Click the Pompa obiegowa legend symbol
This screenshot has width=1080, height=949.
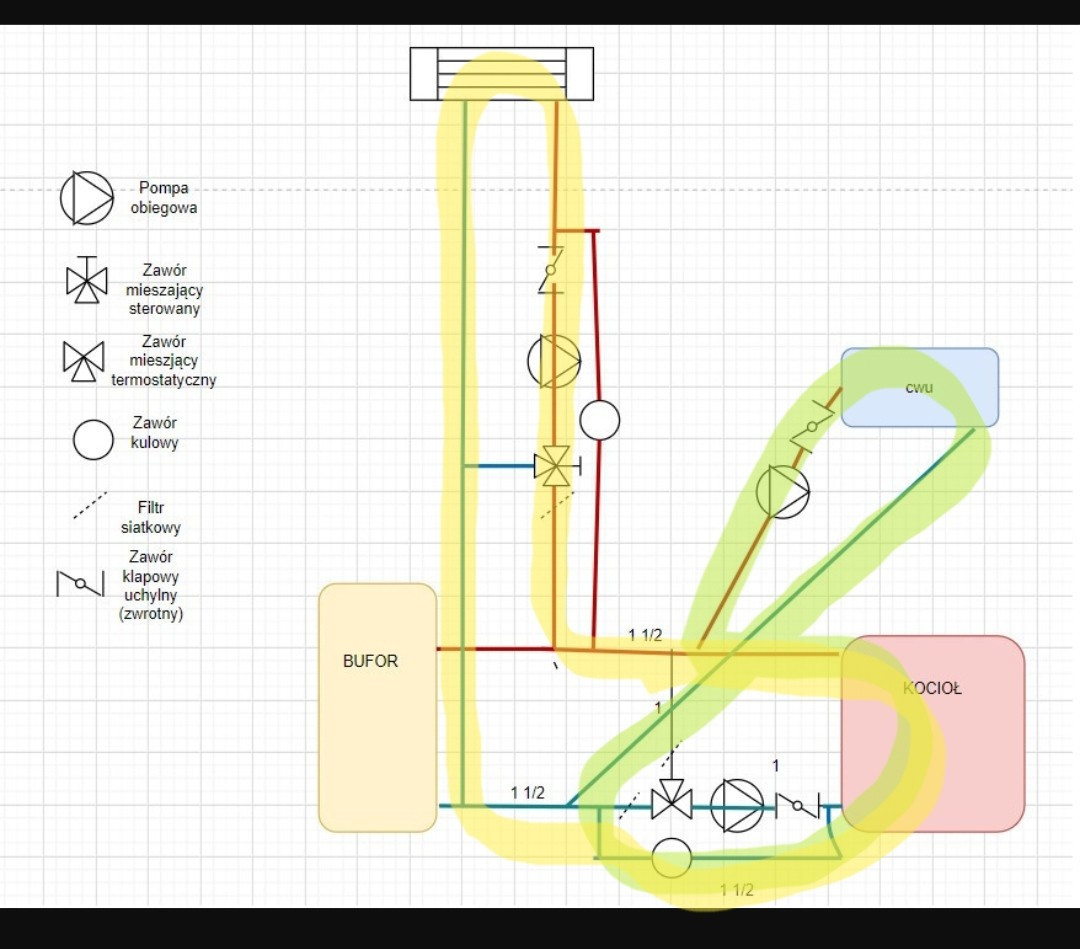(87, 198)
